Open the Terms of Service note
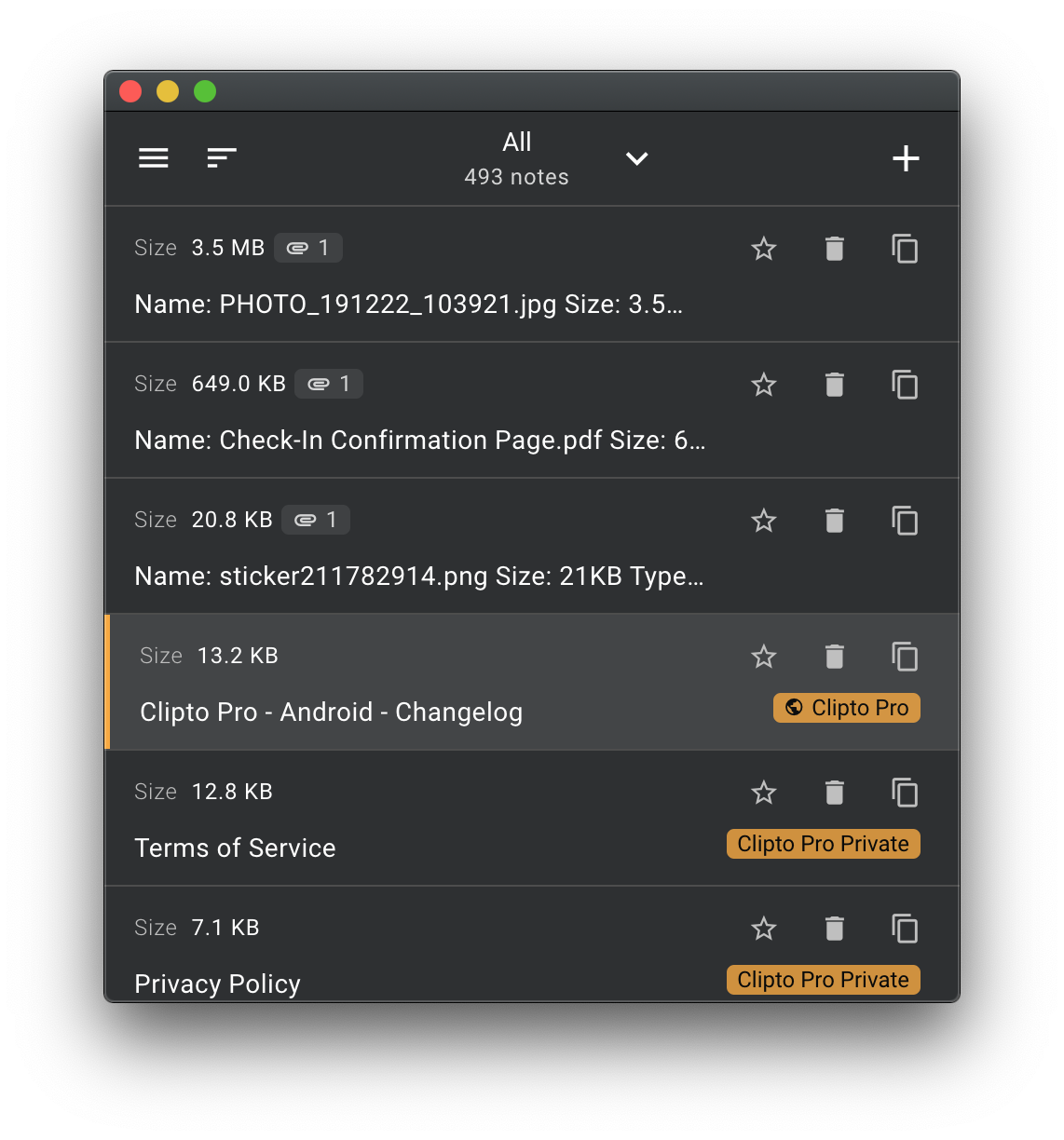Screen dimensions: 1064x1140 235,848
